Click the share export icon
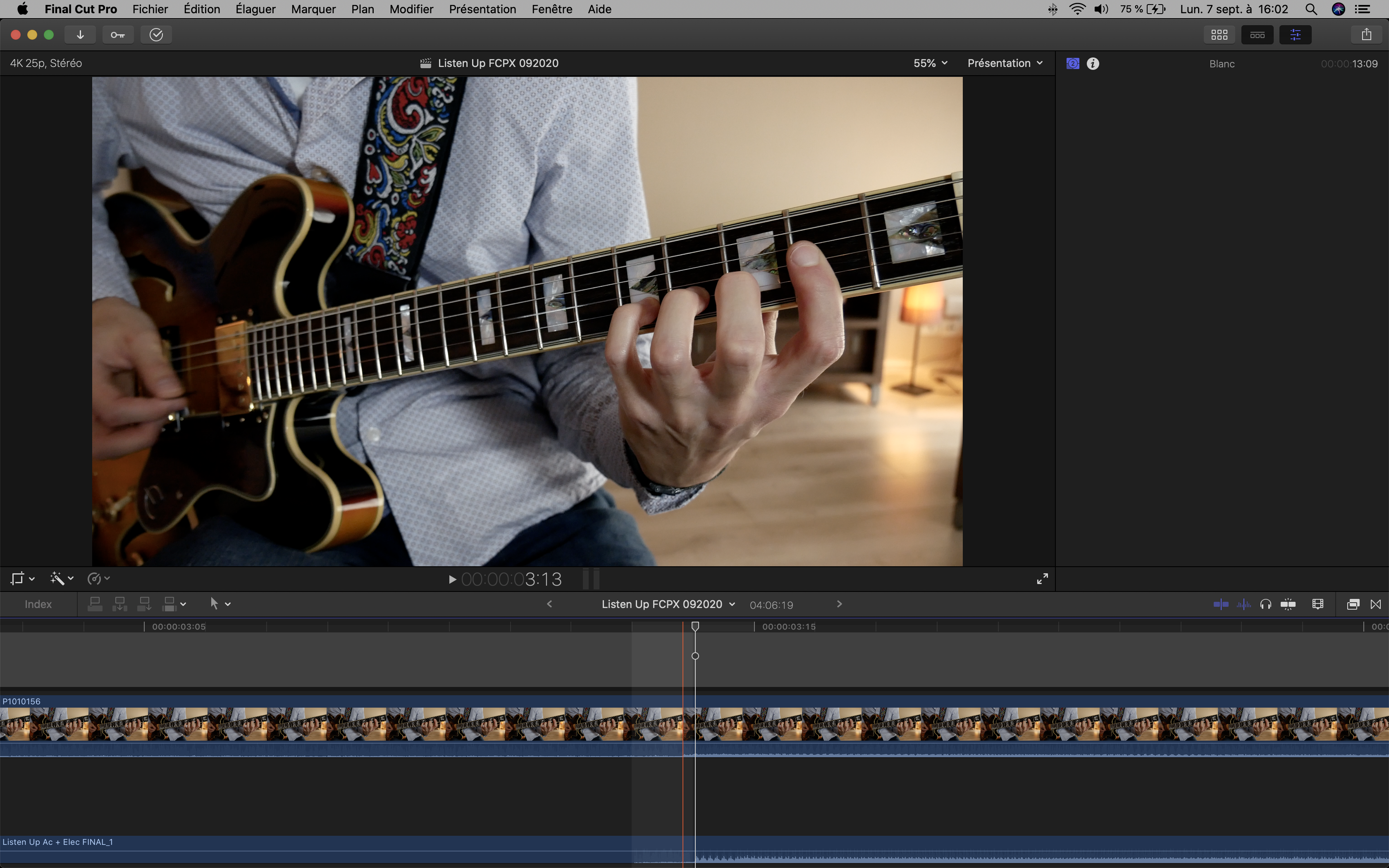 coord(1366,35)
